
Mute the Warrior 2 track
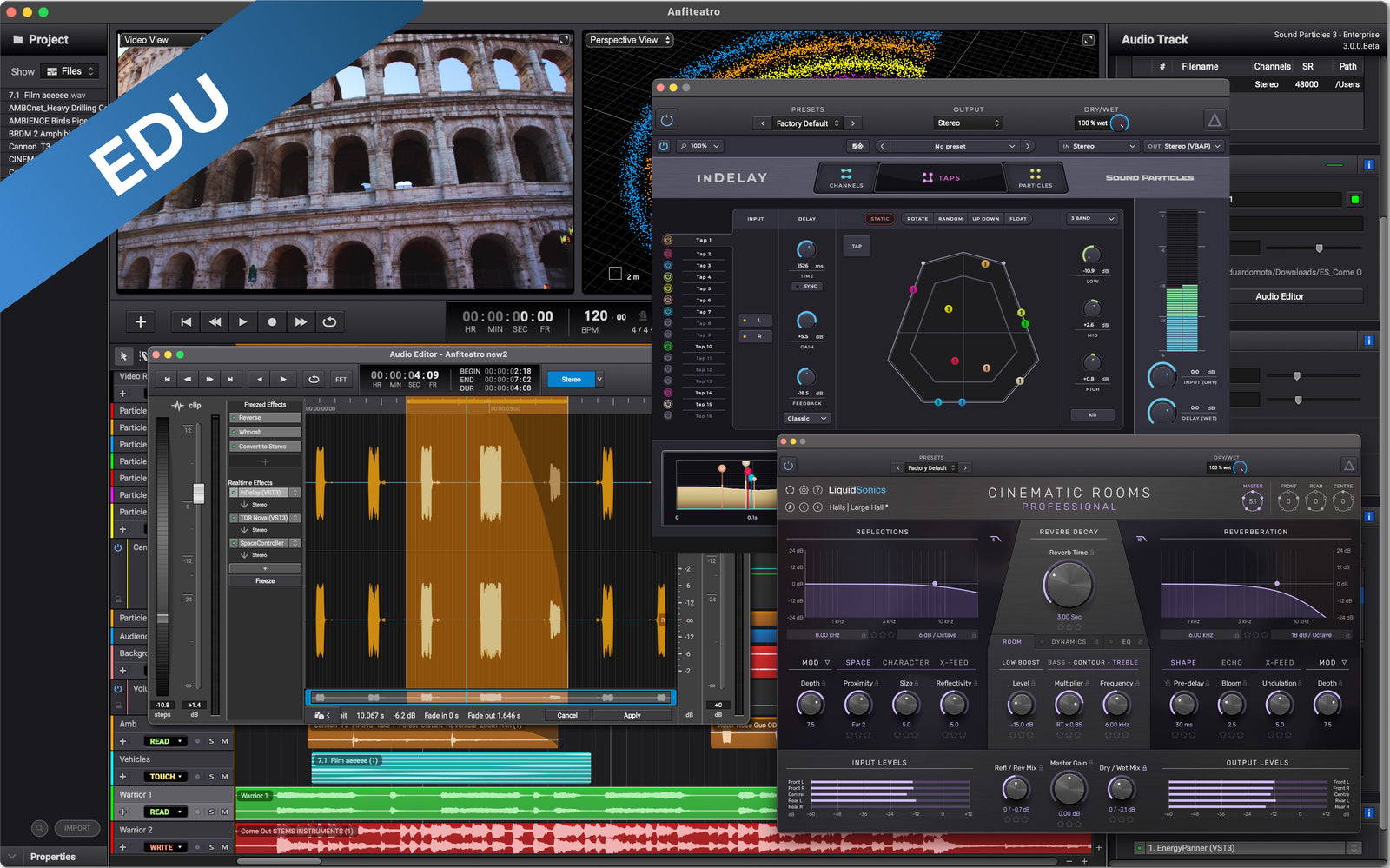pos(224,847)
